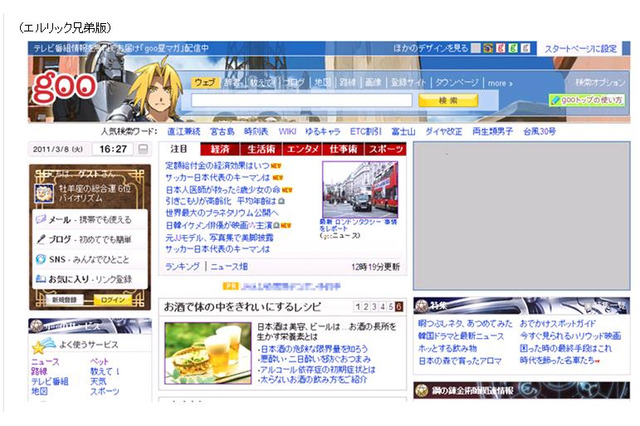The width and height of the screenshot is (640, 426).
Task: Select the plain gray design swatch
Action: tap(476, 48)
